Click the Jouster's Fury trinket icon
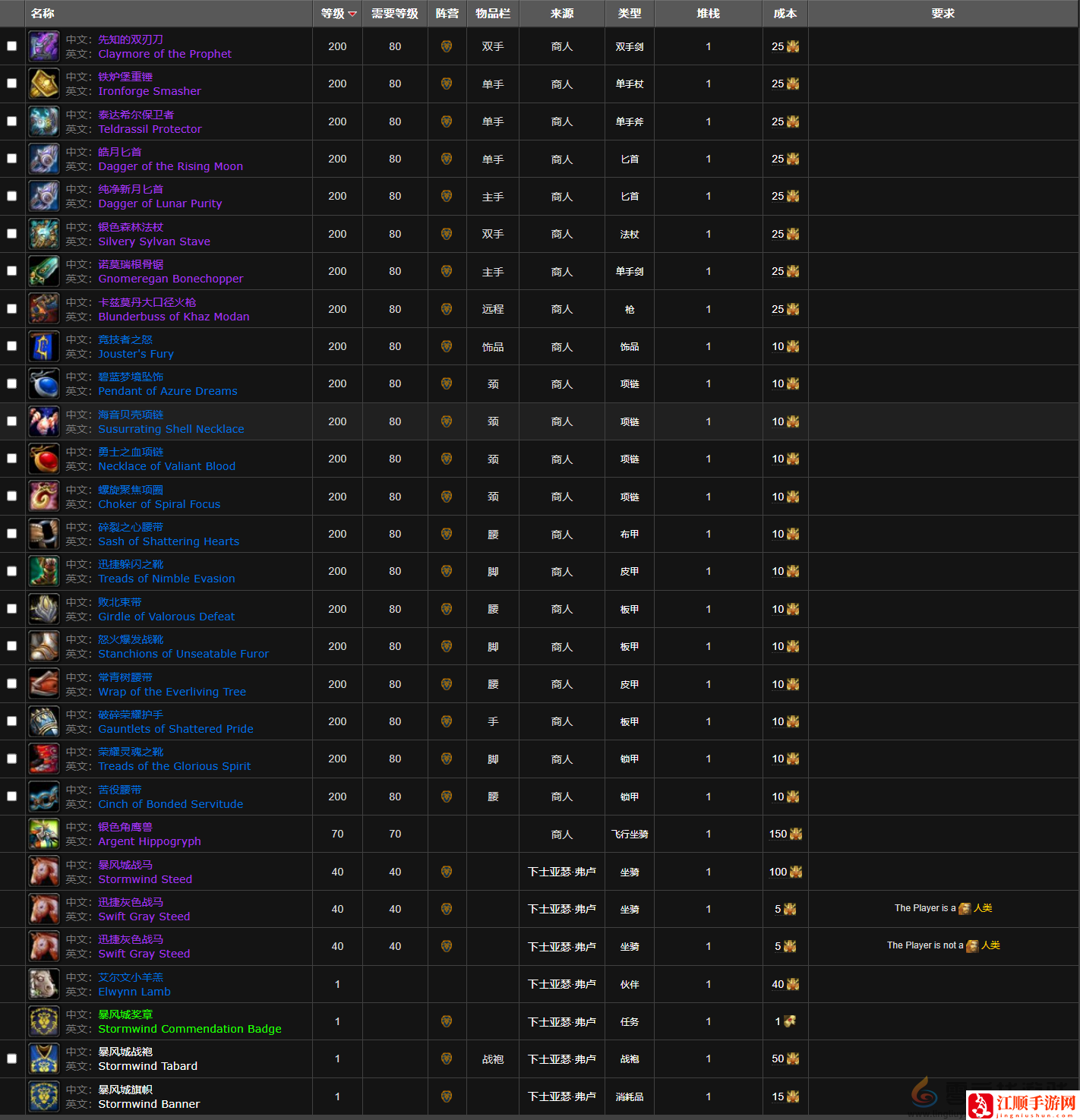 [x=44, y=346]
